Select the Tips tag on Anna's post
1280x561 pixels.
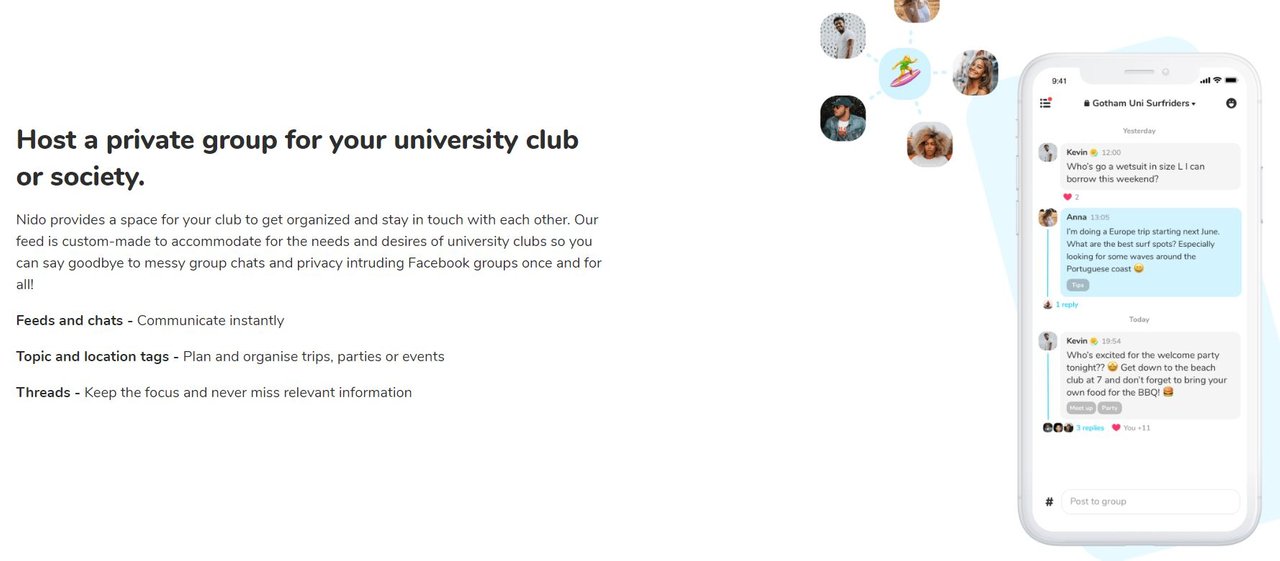click(1077, 285)
